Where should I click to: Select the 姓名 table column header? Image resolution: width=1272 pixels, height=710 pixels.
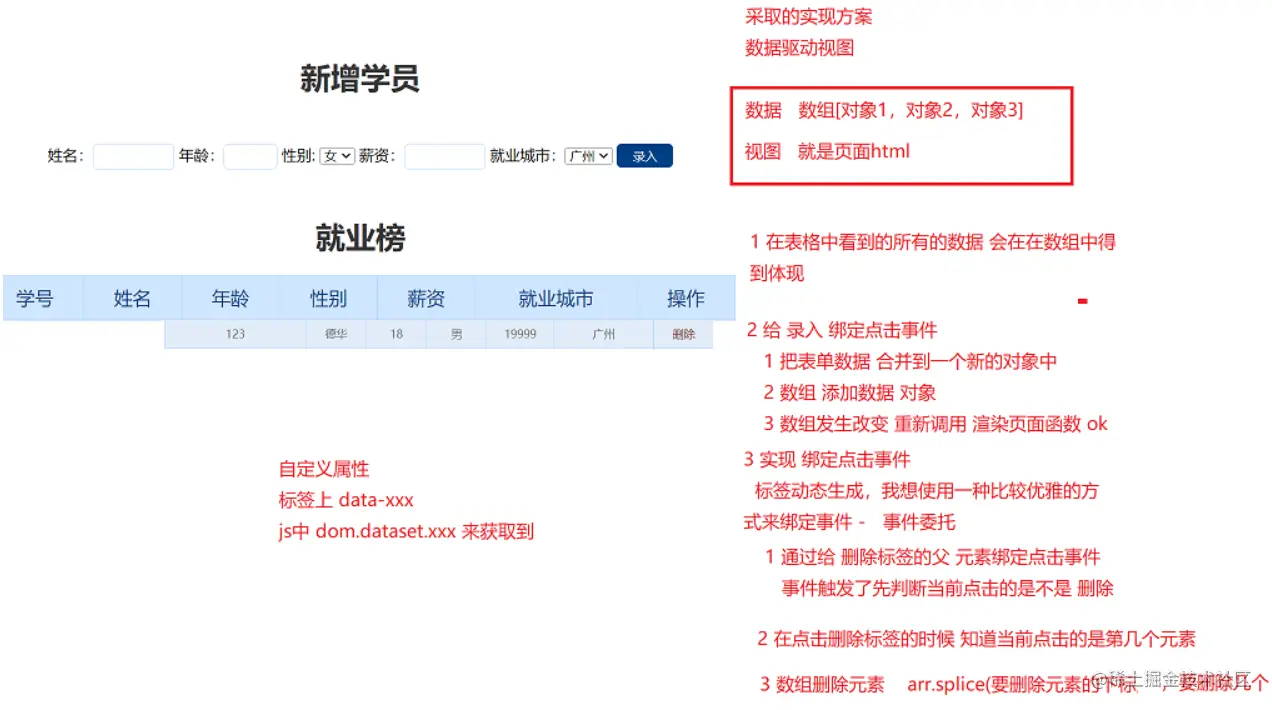click(132, 298)
